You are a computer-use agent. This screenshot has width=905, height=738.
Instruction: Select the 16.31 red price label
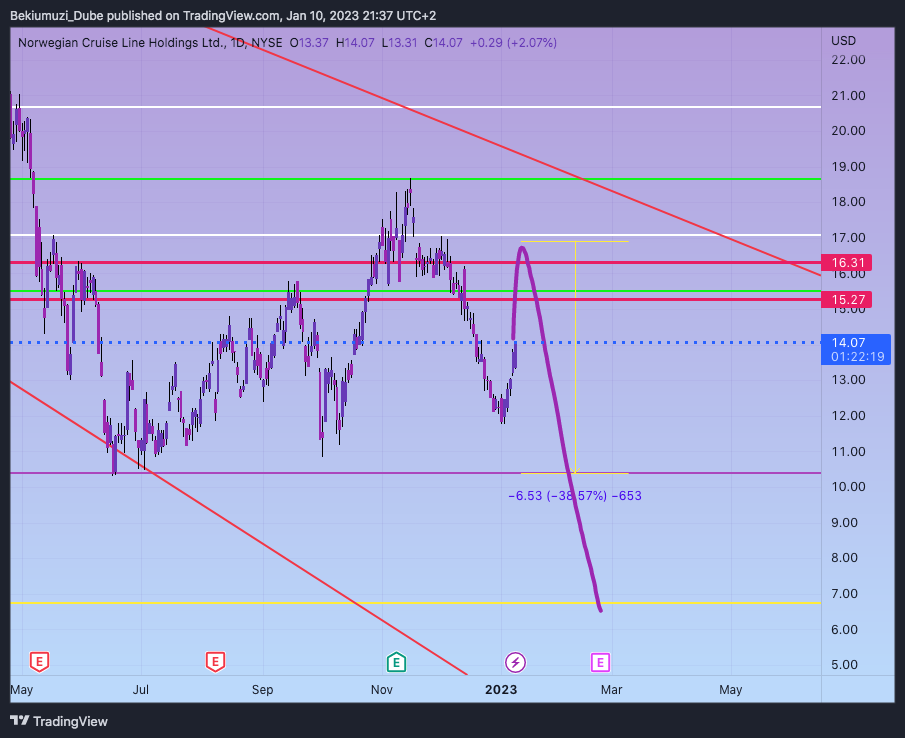[x=847, y=263]
